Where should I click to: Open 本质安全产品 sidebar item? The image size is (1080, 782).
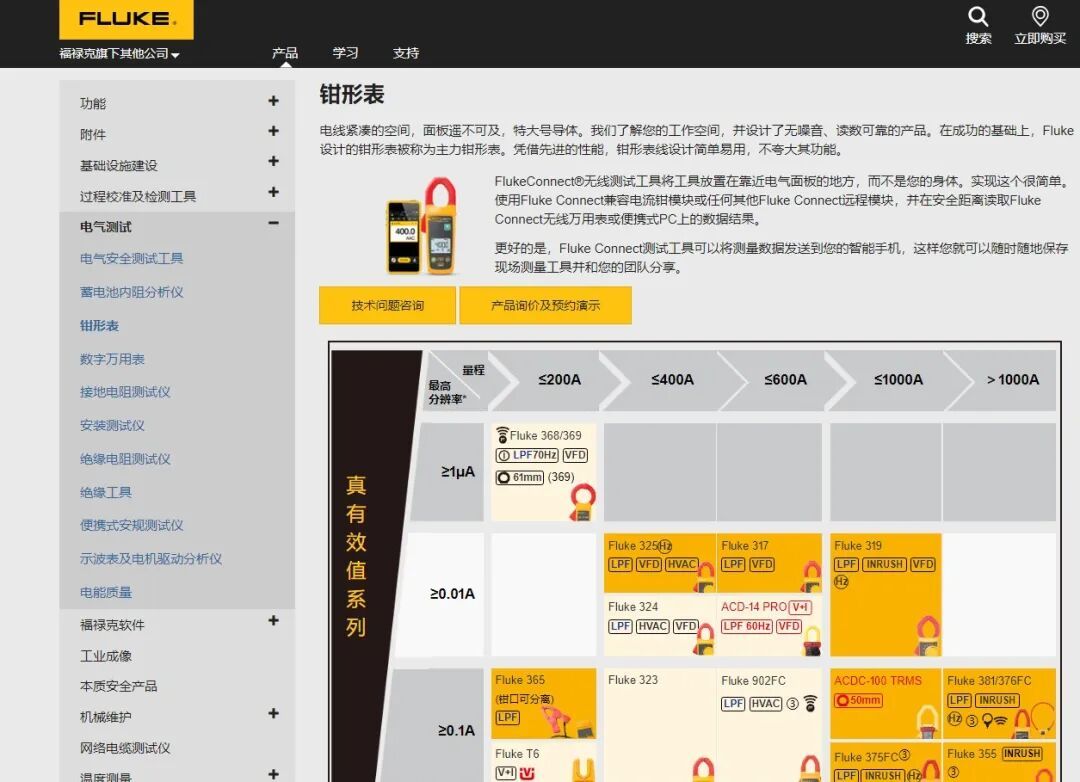click(x=118, y=686)
